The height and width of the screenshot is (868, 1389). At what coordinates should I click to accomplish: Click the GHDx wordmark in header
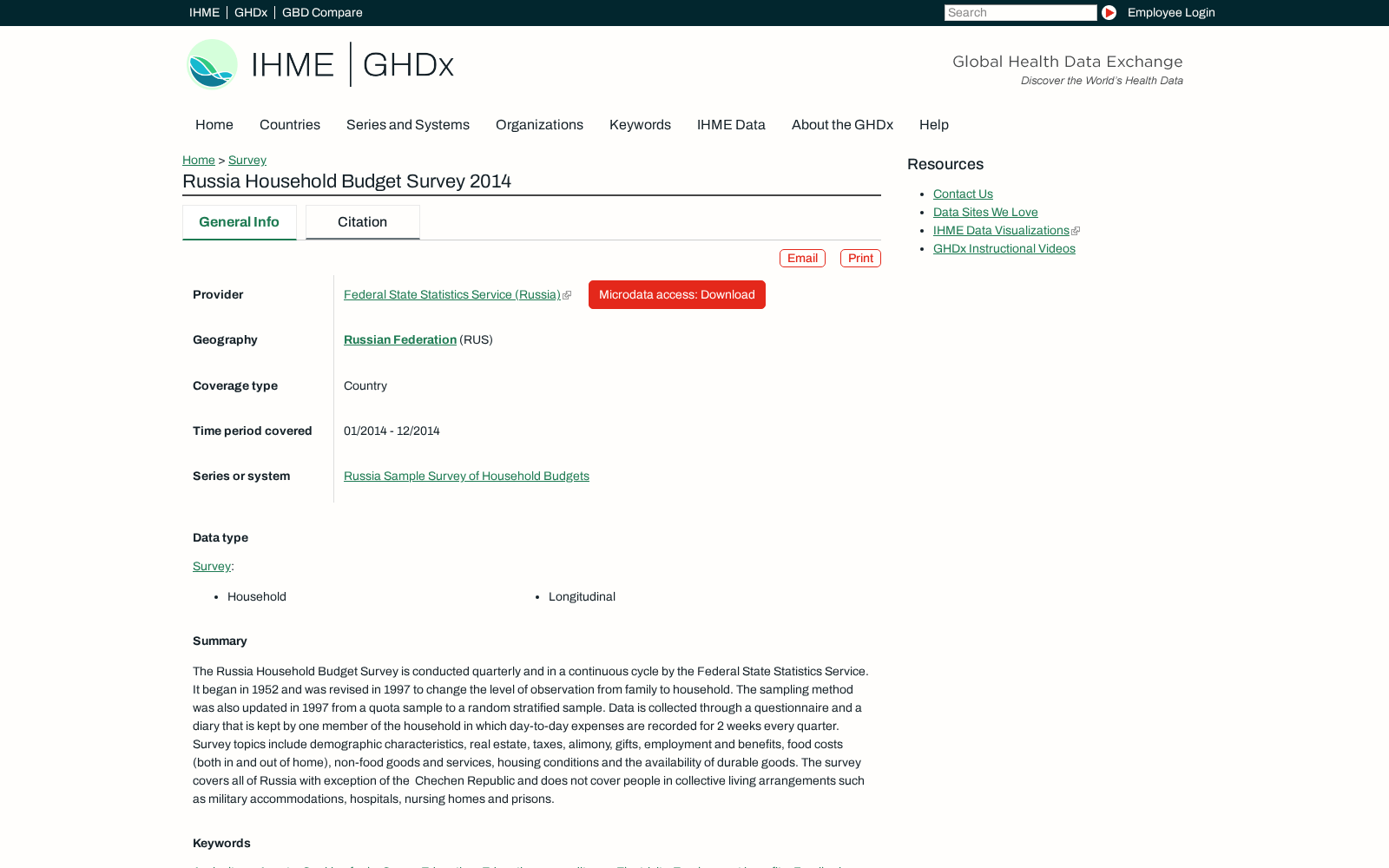click(x=408, y=65)
